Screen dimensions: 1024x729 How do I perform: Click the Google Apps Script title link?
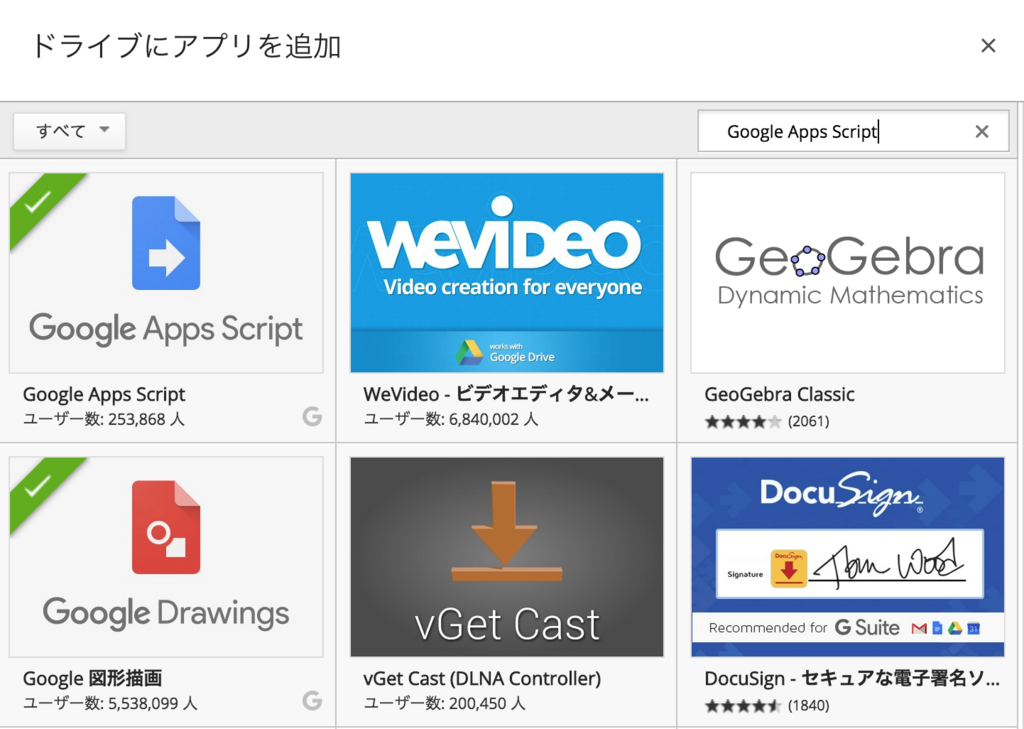click(x=104, y=394)
